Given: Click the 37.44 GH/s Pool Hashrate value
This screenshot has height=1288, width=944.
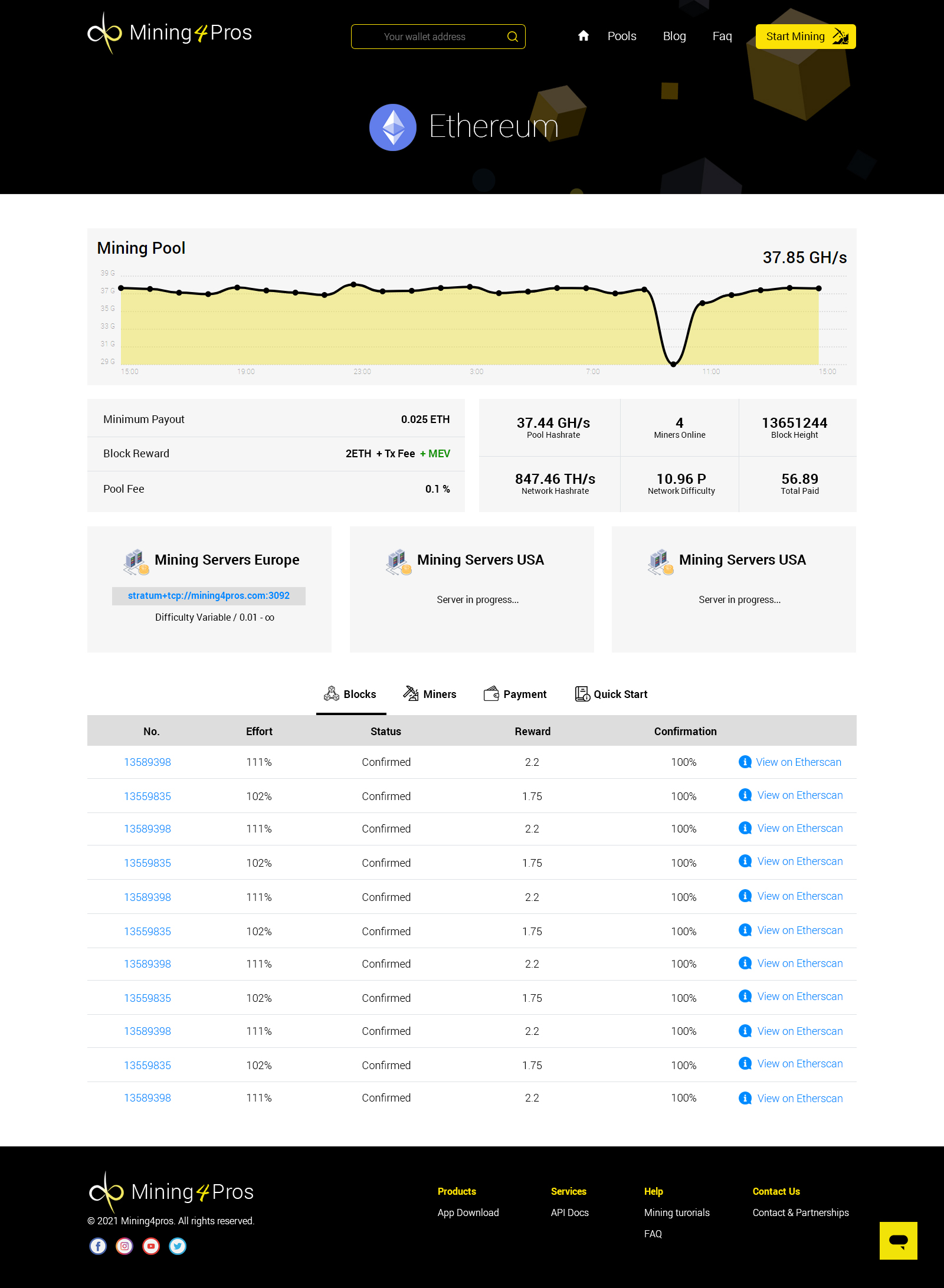Looking at the screenshot, I should pyautogui.click(x=553, y=423).
